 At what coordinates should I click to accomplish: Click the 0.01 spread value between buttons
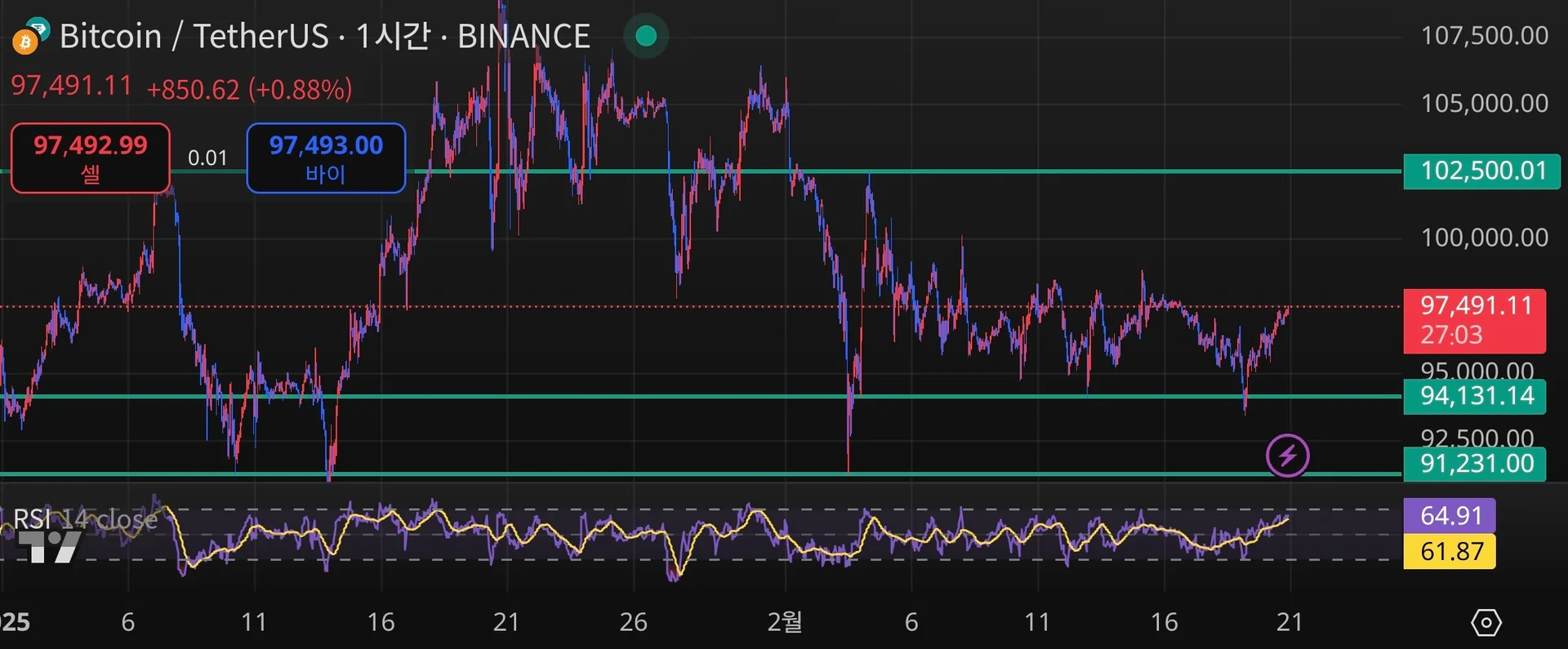(207, 158)
